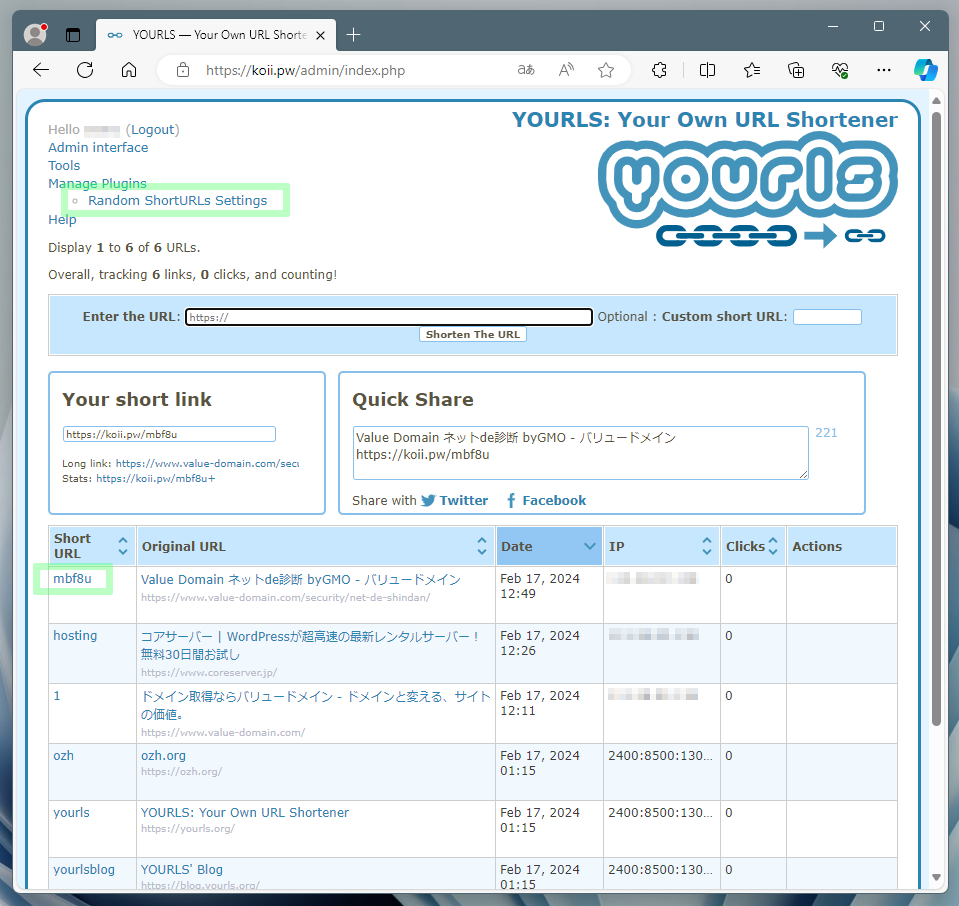The width and height of the screenshot is (959, 906).
Task: Open the tab actions menu
Action: click(73, 35)
